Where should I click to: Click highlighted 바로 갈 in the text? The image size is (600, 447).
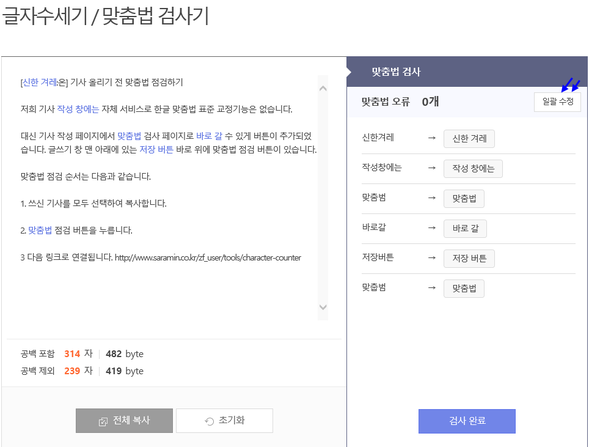(213, 135)
